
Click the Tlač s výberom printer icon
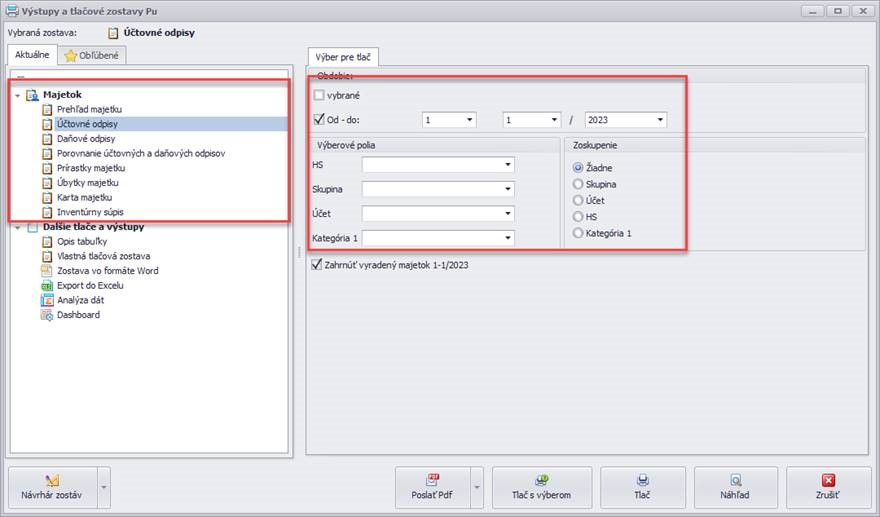(541, 480)
